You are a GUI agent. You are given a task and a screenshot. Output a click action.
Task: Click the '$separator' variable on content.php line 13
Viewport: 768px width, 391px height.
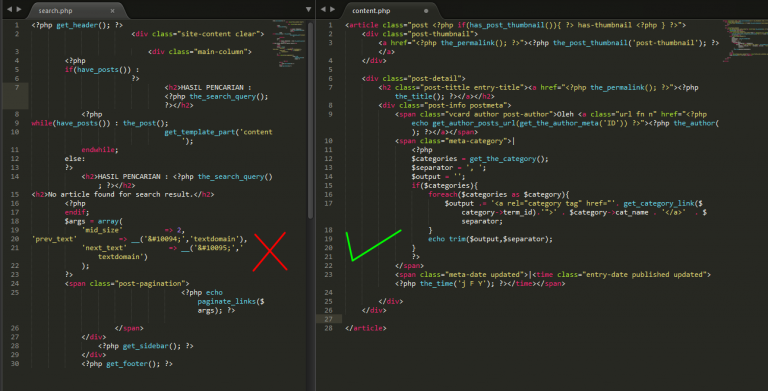(x=432, y=168)
